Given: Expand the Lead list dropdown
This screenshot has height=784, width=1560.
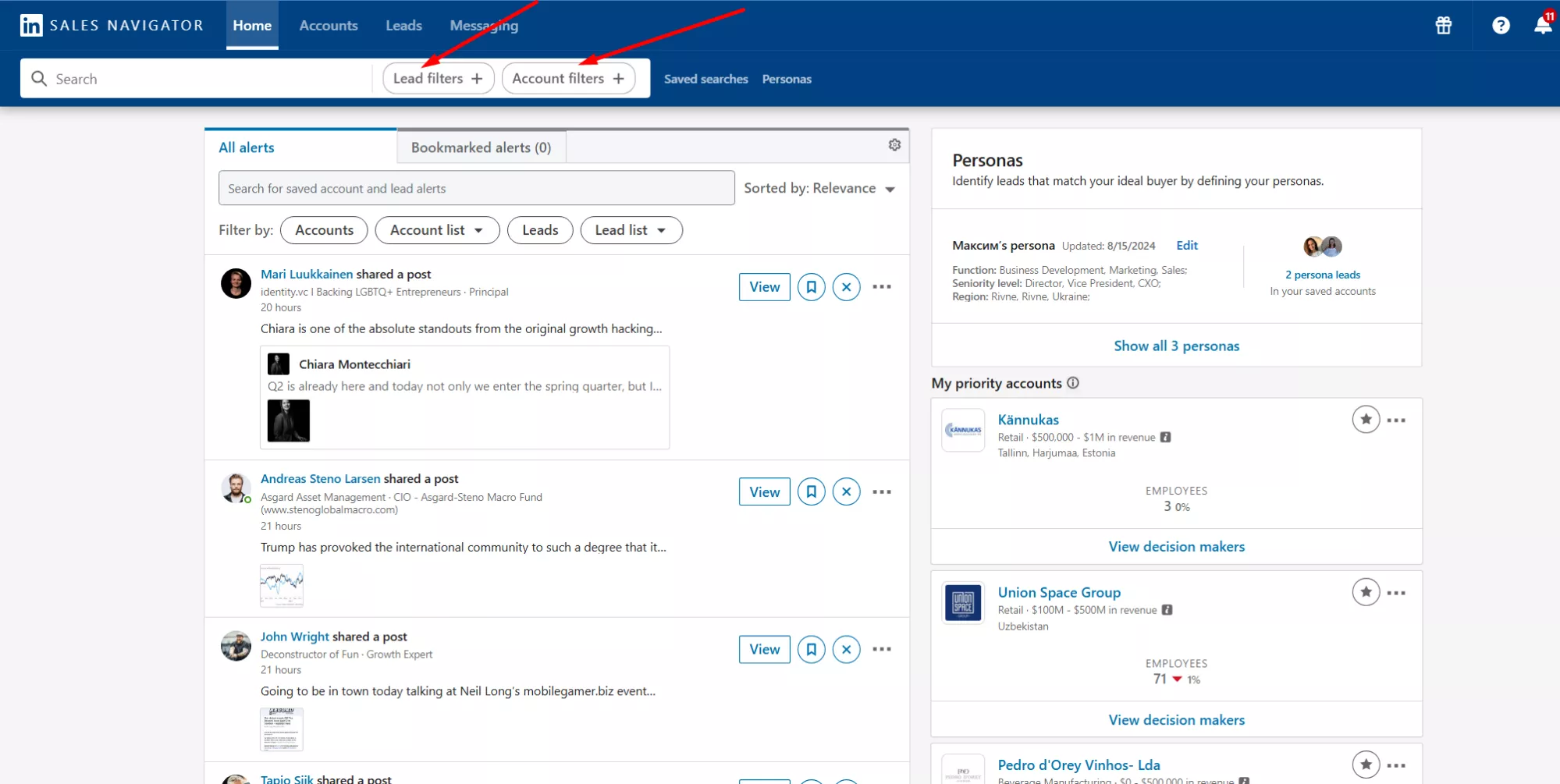Looking at the screenshot, I should (631, 230).
